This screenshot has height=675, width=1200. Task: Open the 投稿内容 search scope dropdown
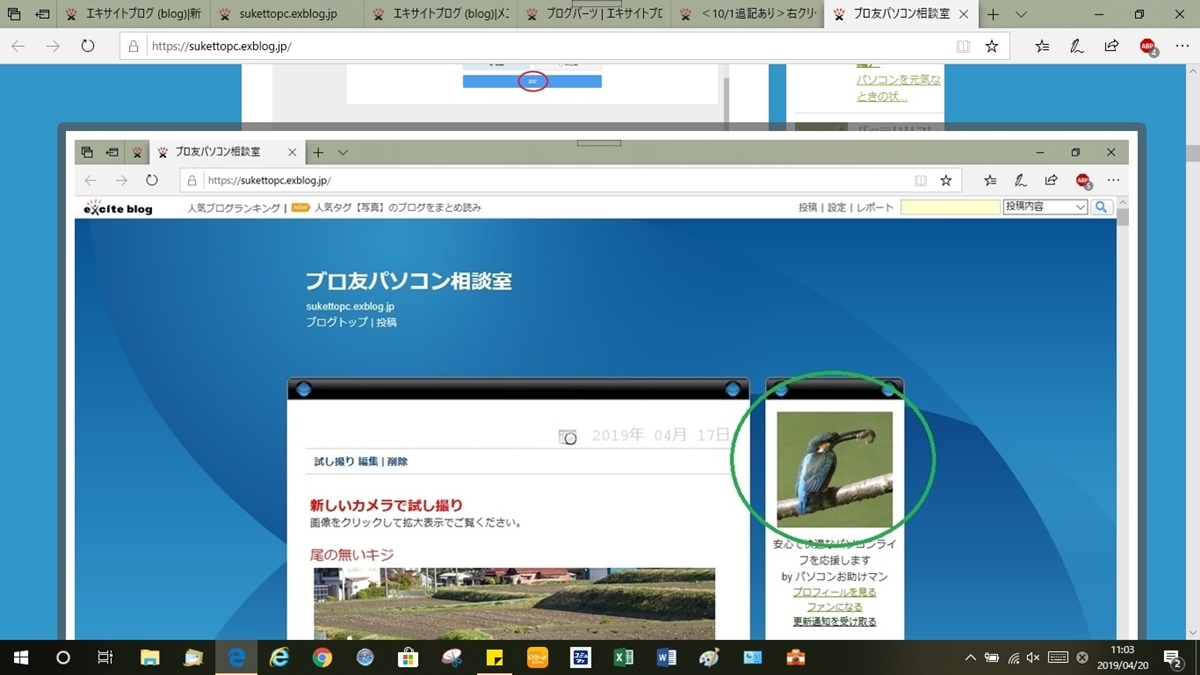point(1045,207)
